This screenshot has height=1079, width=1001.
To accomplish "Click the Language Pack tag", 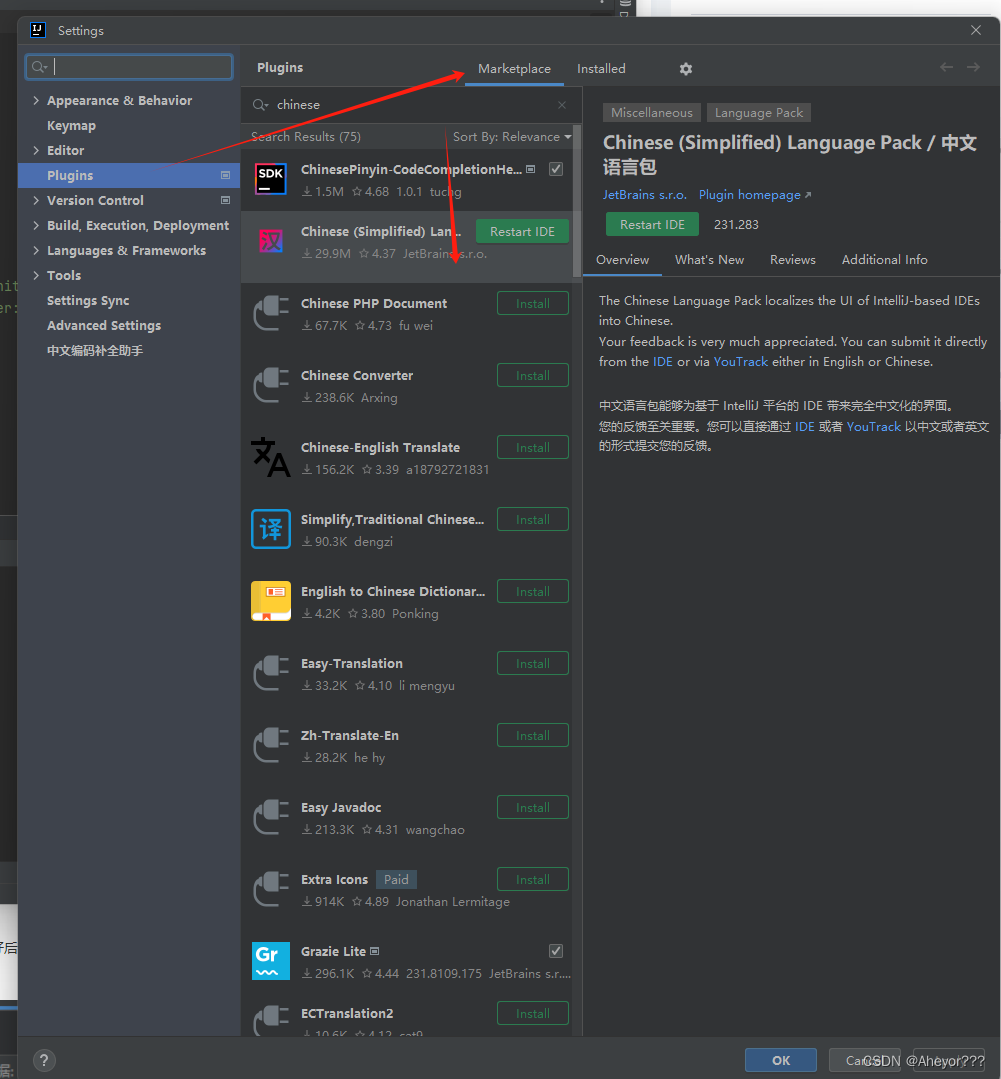I will coord(758,113).
